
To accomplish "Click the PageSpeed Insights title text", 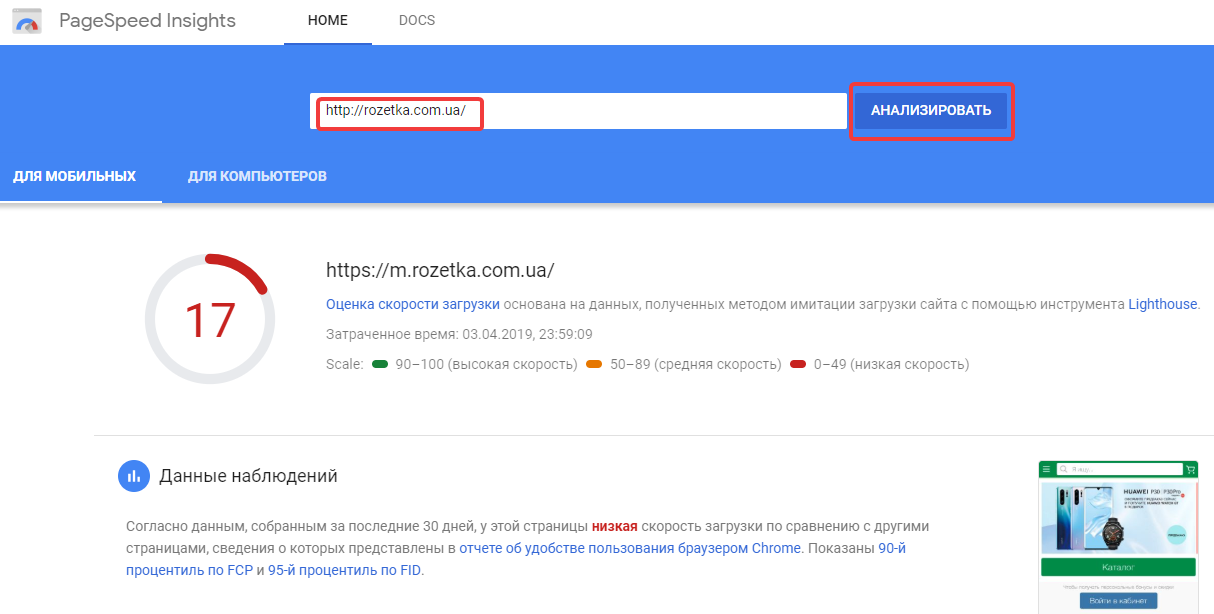I will point(148,21).
